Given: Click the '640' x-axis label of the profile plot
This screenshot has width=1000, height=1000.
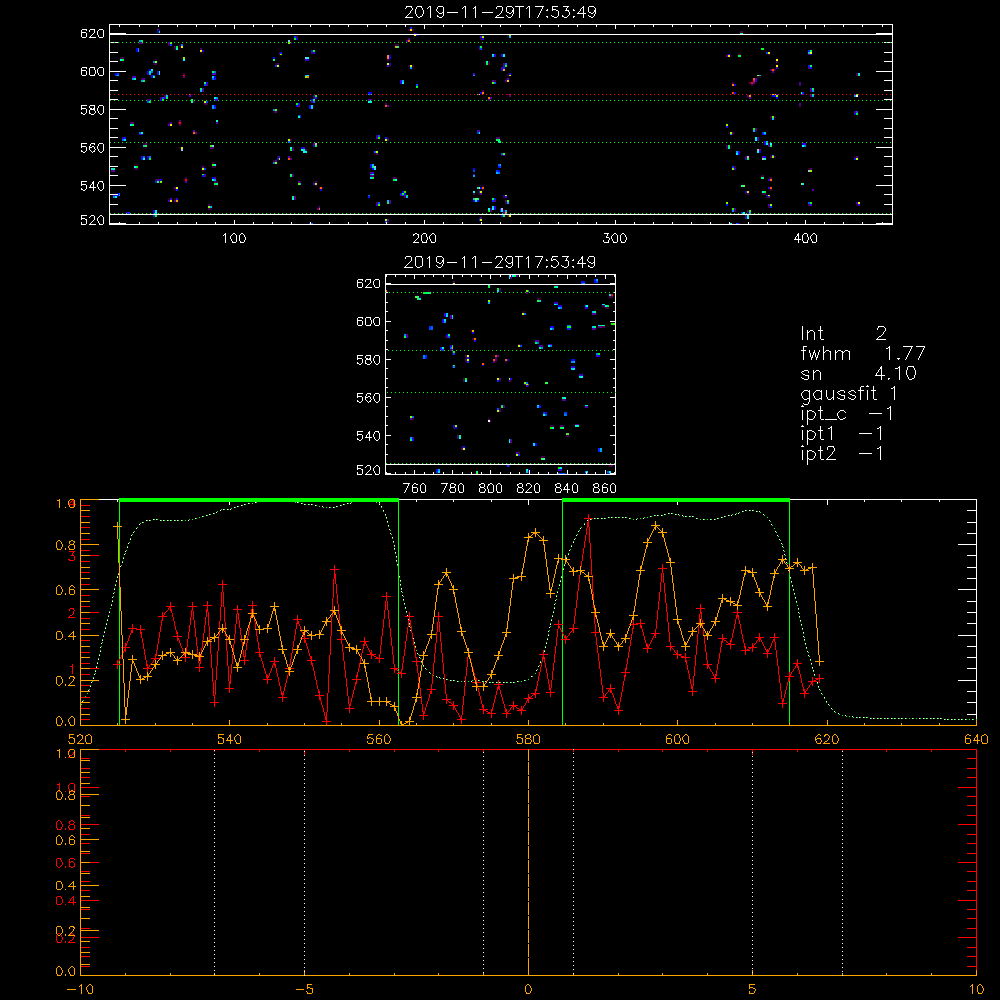Looking at the screenshot, I should point(976,739).
